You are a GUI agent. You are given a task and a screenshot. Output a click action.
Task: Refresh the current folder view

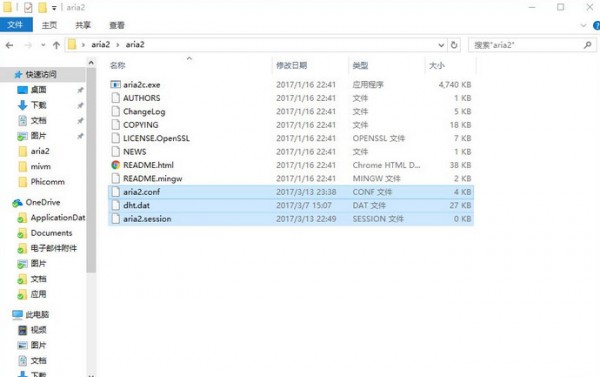(x=454, y=45)
